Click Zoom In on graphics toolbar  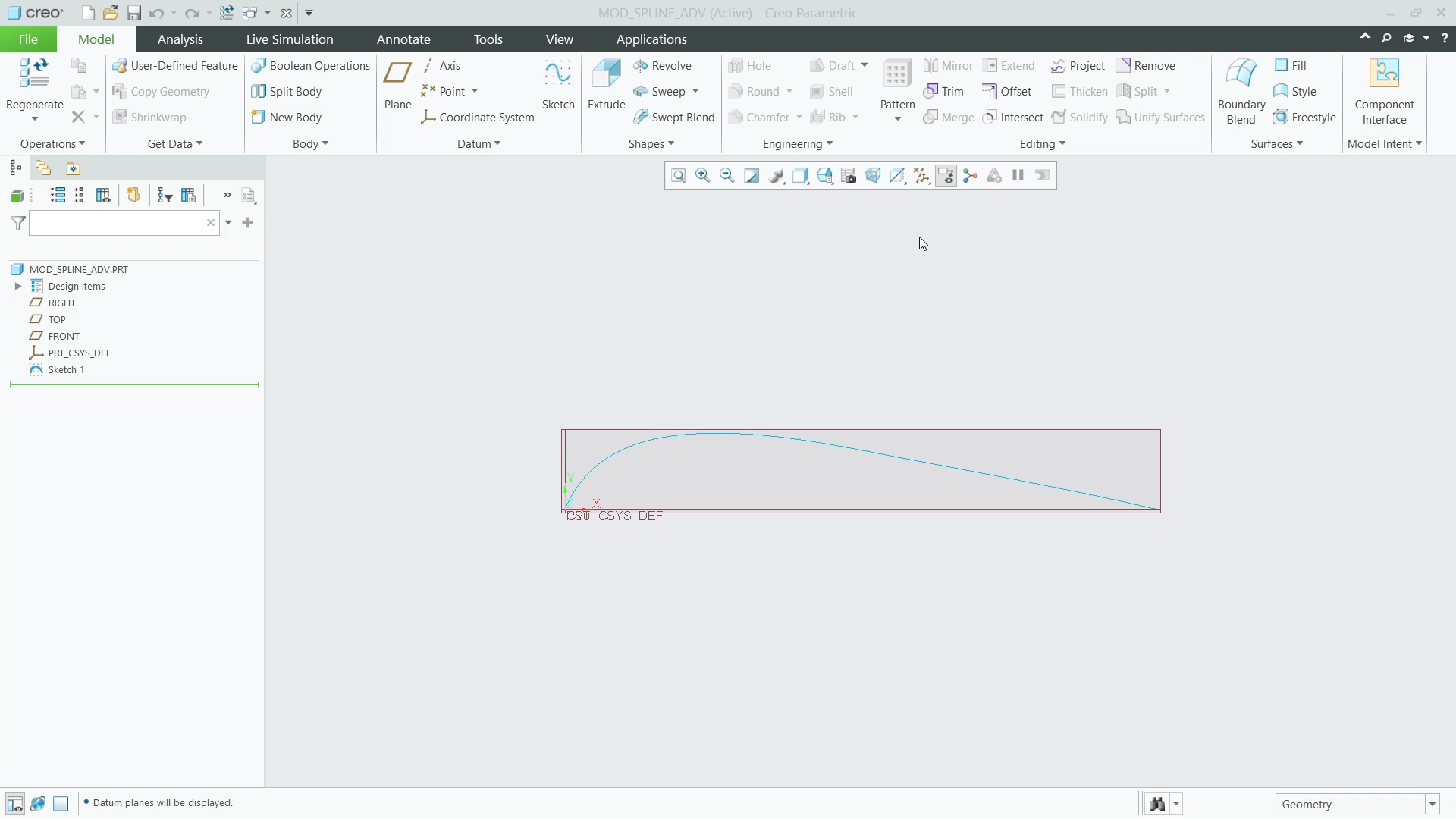[x=703, y=176]
